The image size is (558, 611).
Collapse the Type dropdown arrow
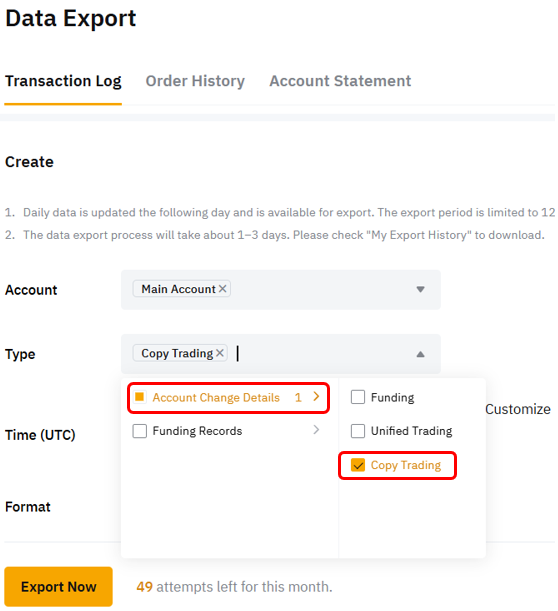tap(420, 354)
